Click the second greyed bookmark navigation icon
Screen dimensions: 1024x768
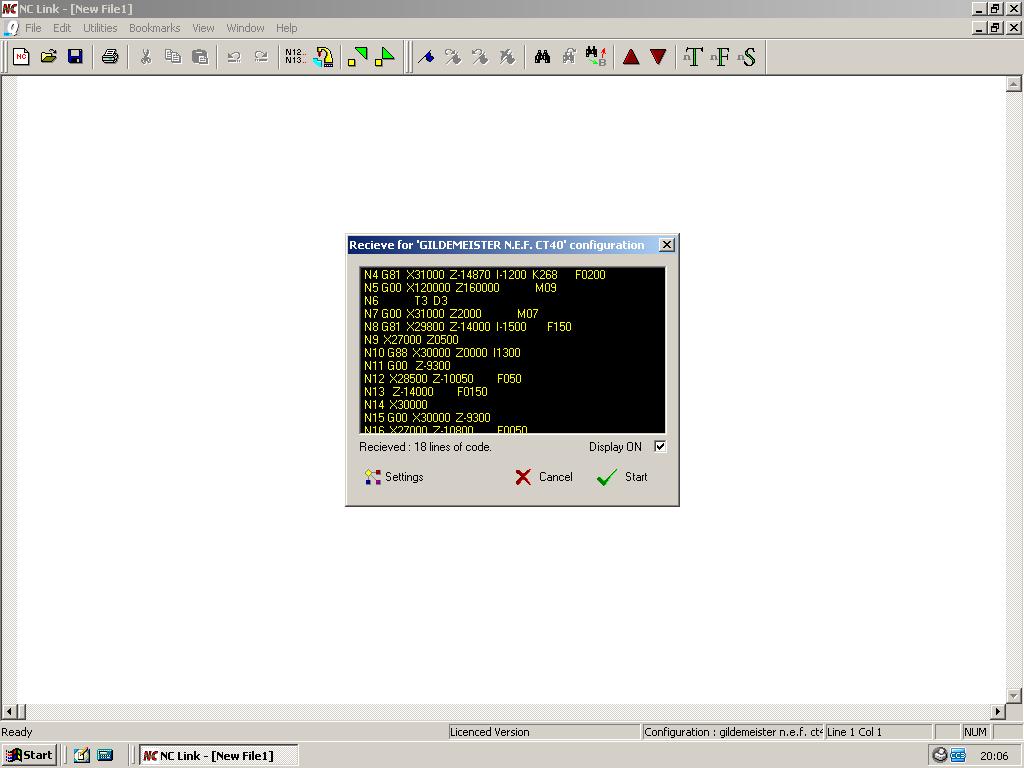pyautogui.click(x=480, y=57)
